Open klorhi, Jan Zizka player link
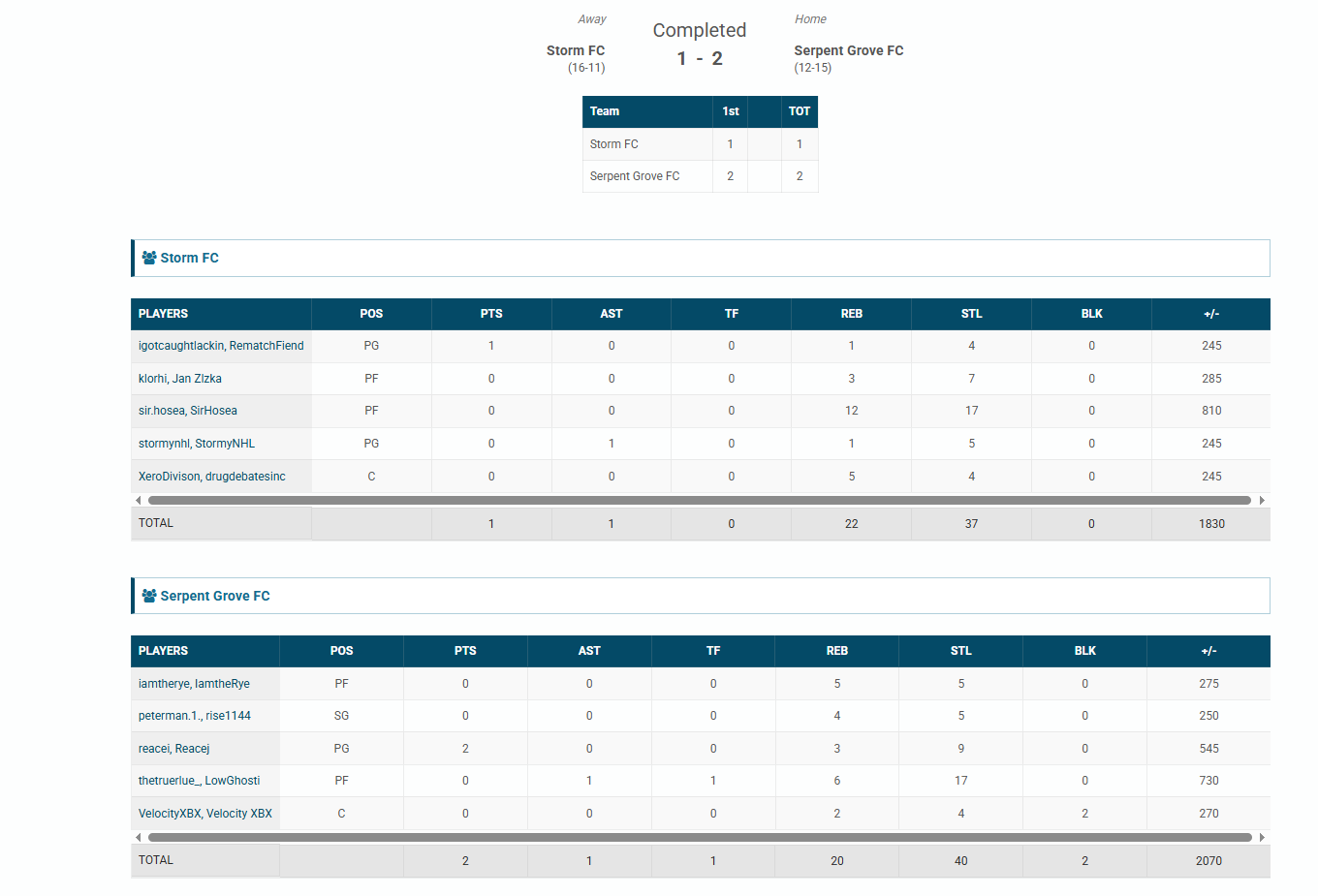This screenshot has height=896, width=1318. [180, 379]
